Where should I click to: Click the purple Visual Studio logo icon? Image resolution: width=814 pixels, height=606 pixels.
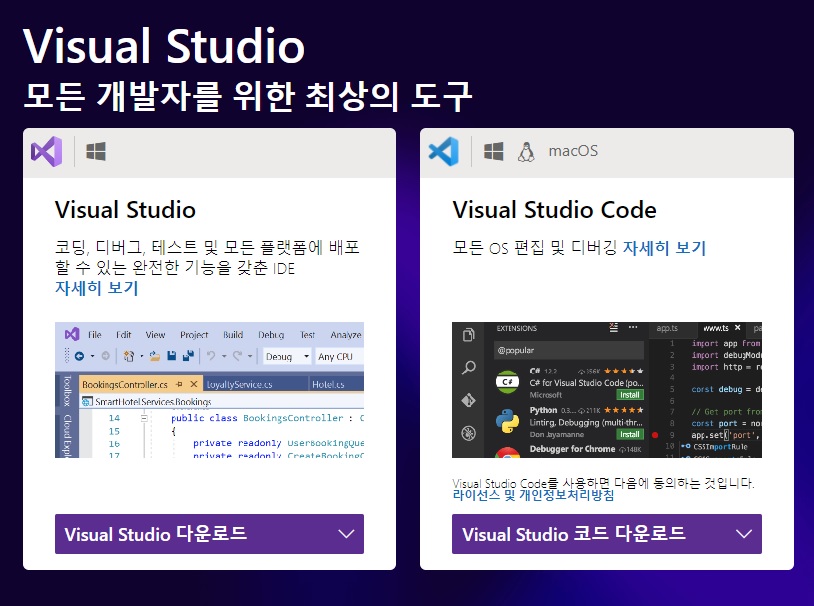point(47,152)
